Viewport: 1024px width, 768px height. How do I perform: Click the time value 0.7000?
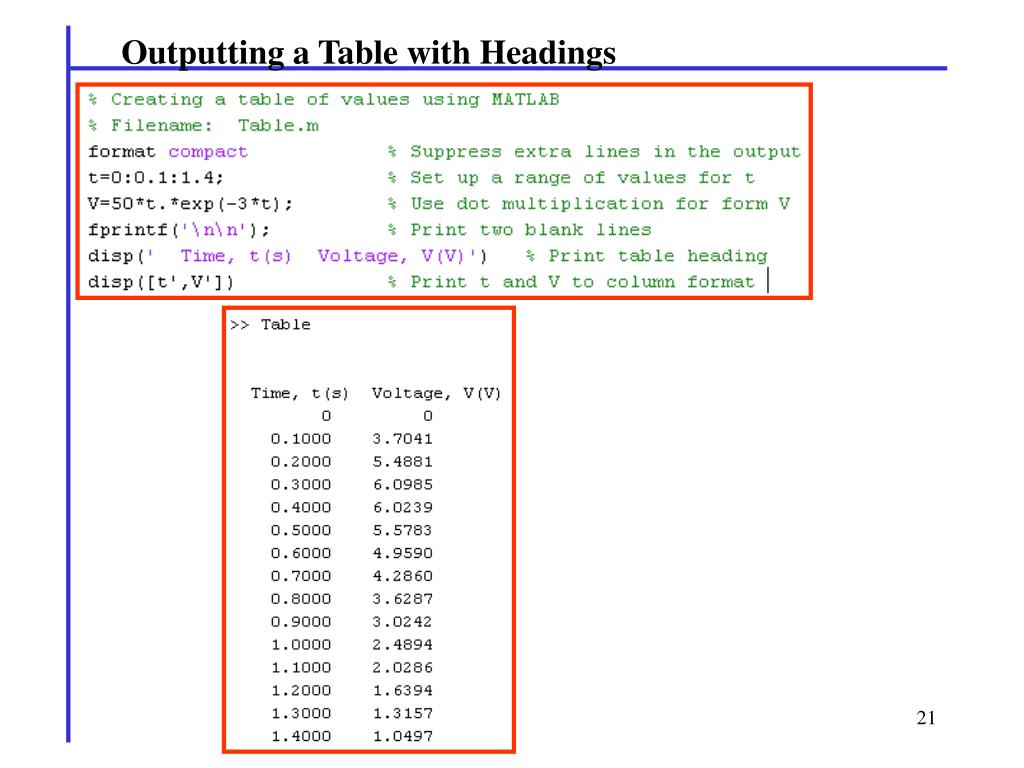tap(301, 576)
